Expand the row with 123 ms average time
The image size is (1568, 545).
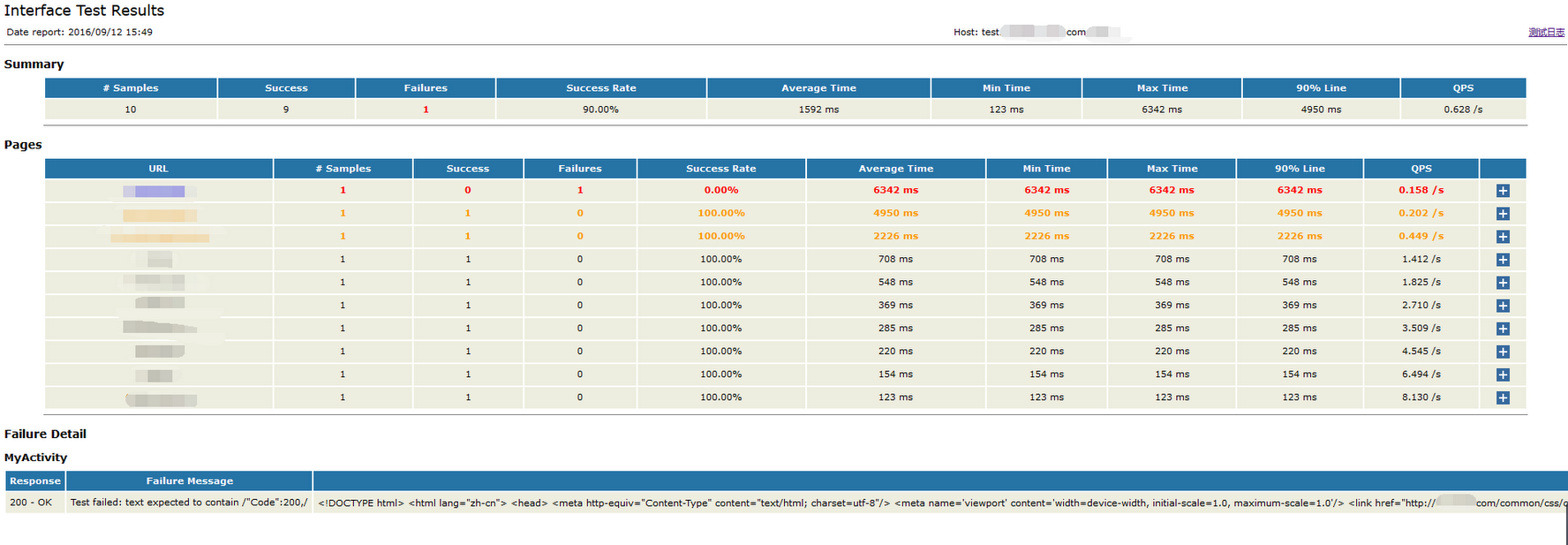click(1503, 397)
